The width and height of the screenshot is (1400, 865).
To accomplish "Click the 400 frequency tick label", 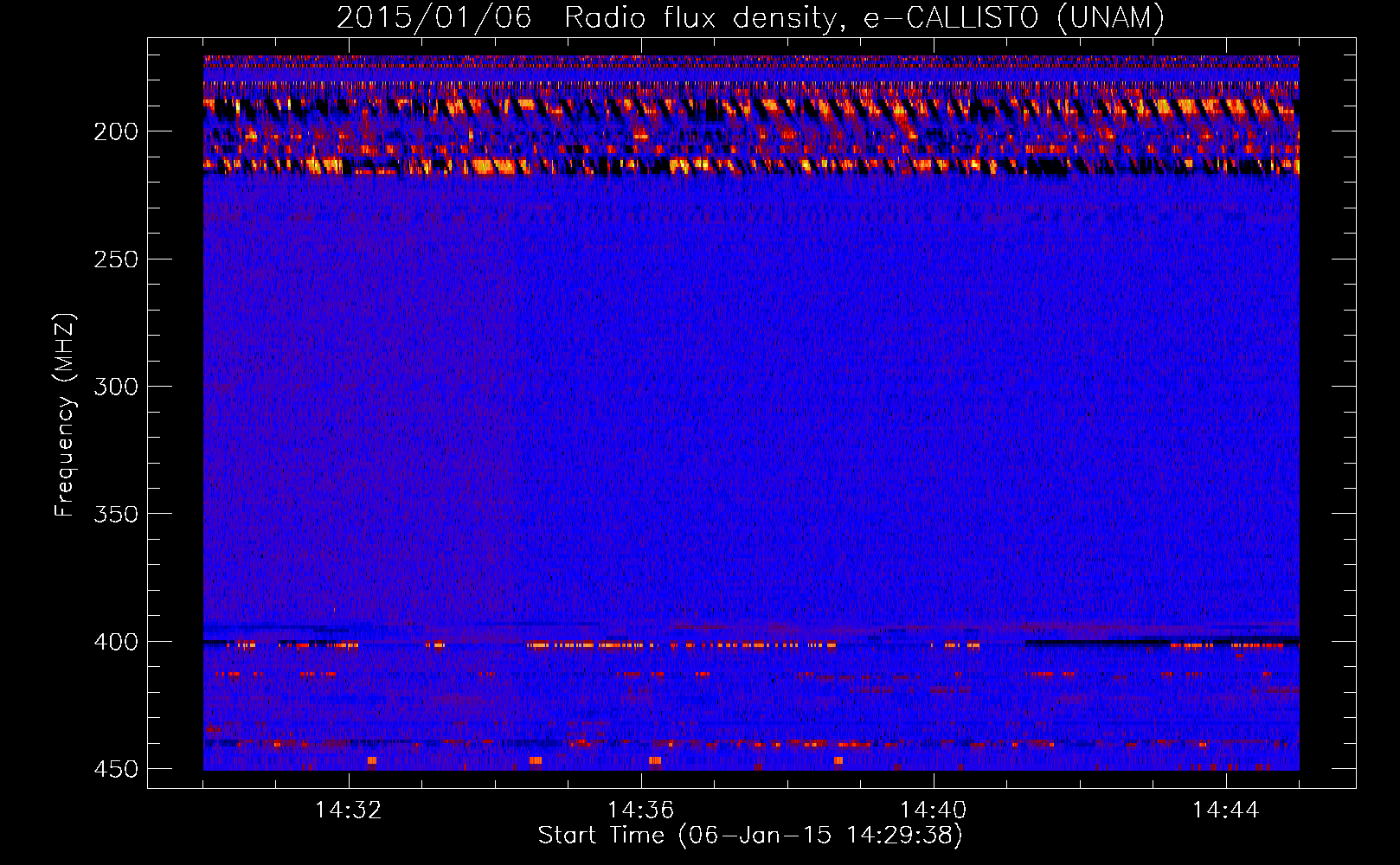I will coord(116,642).
